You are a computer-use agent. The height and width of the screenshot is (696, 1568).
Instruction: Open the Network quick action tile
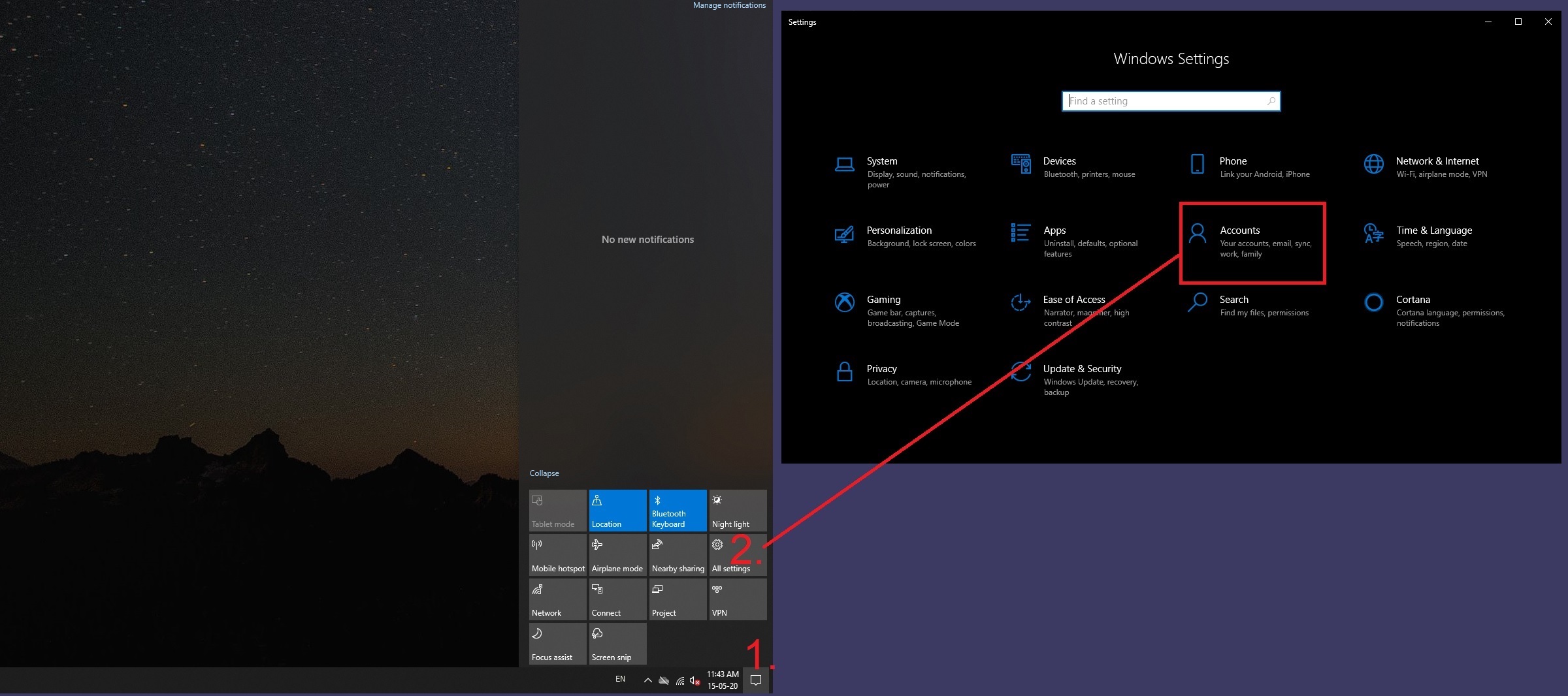tap(557, 599)
